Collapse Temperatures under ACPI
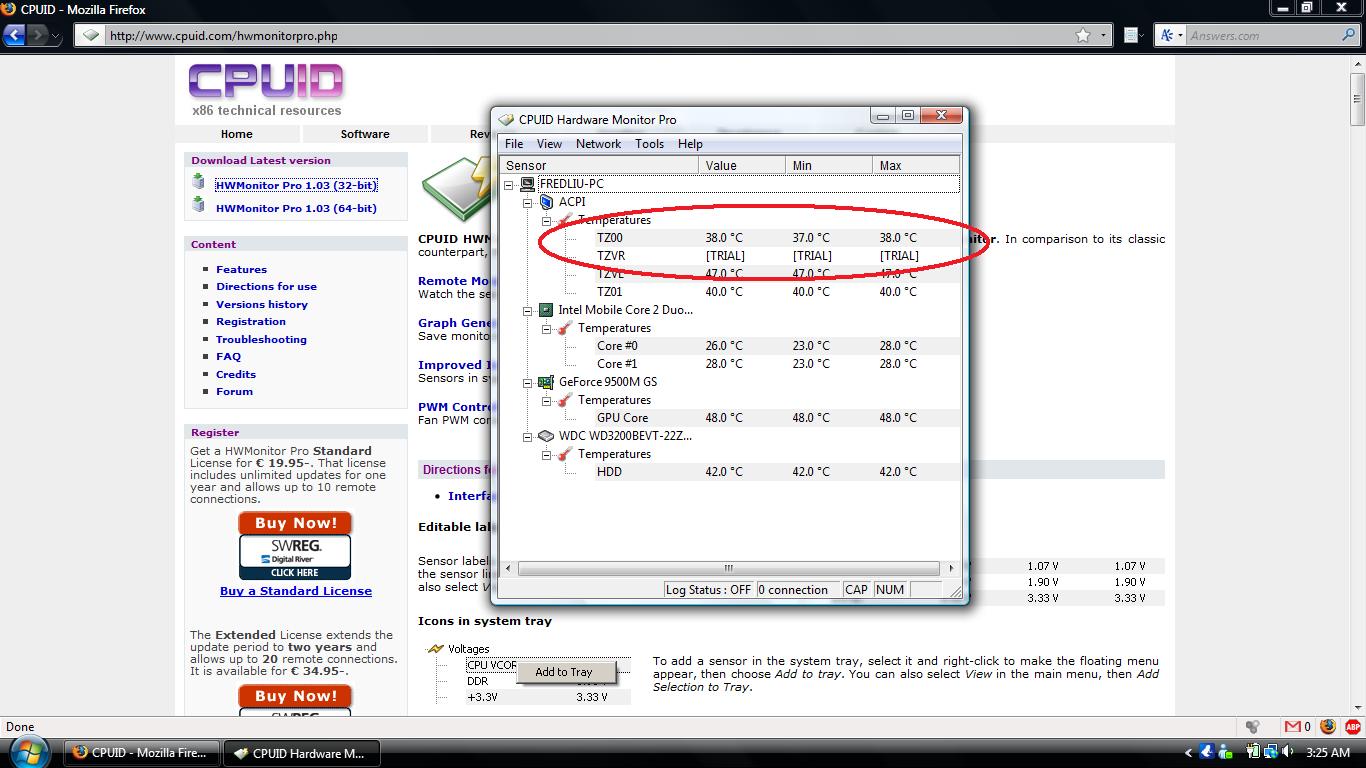1366x768 pixels. pos(546,220)
